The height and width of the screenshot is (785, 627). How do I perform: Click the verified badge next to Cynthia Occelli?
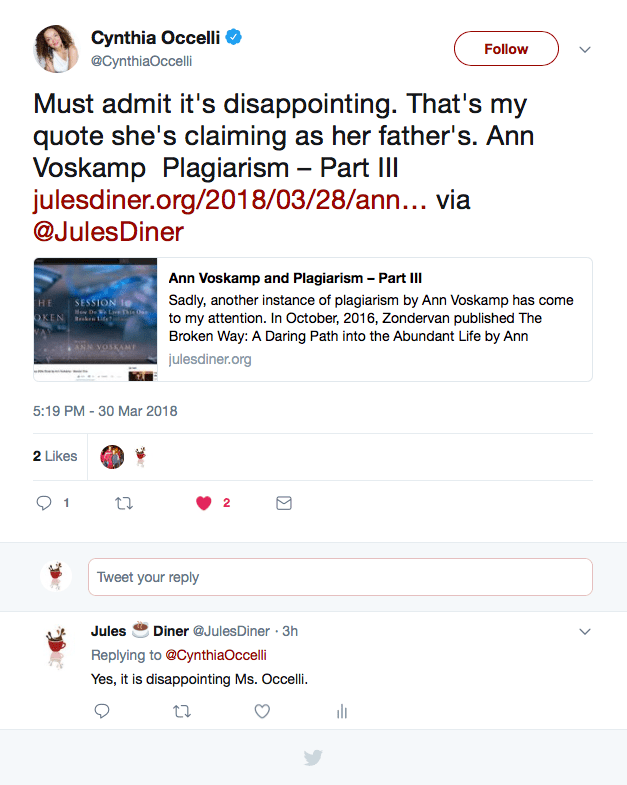(x=234, y=38)
